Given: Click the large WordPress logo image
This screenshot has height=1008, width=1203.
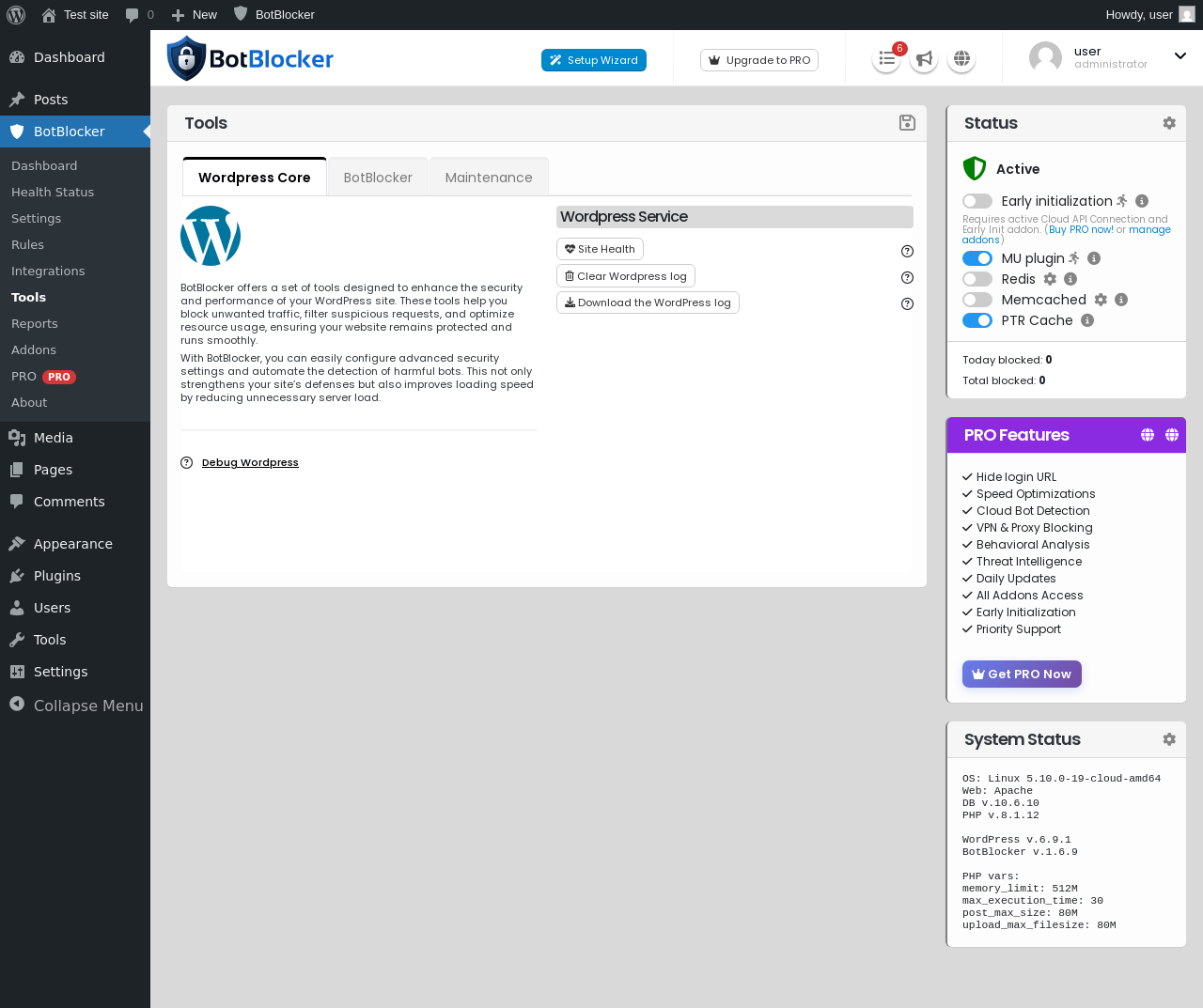Looking at the screenshot, I should (211, 236).
